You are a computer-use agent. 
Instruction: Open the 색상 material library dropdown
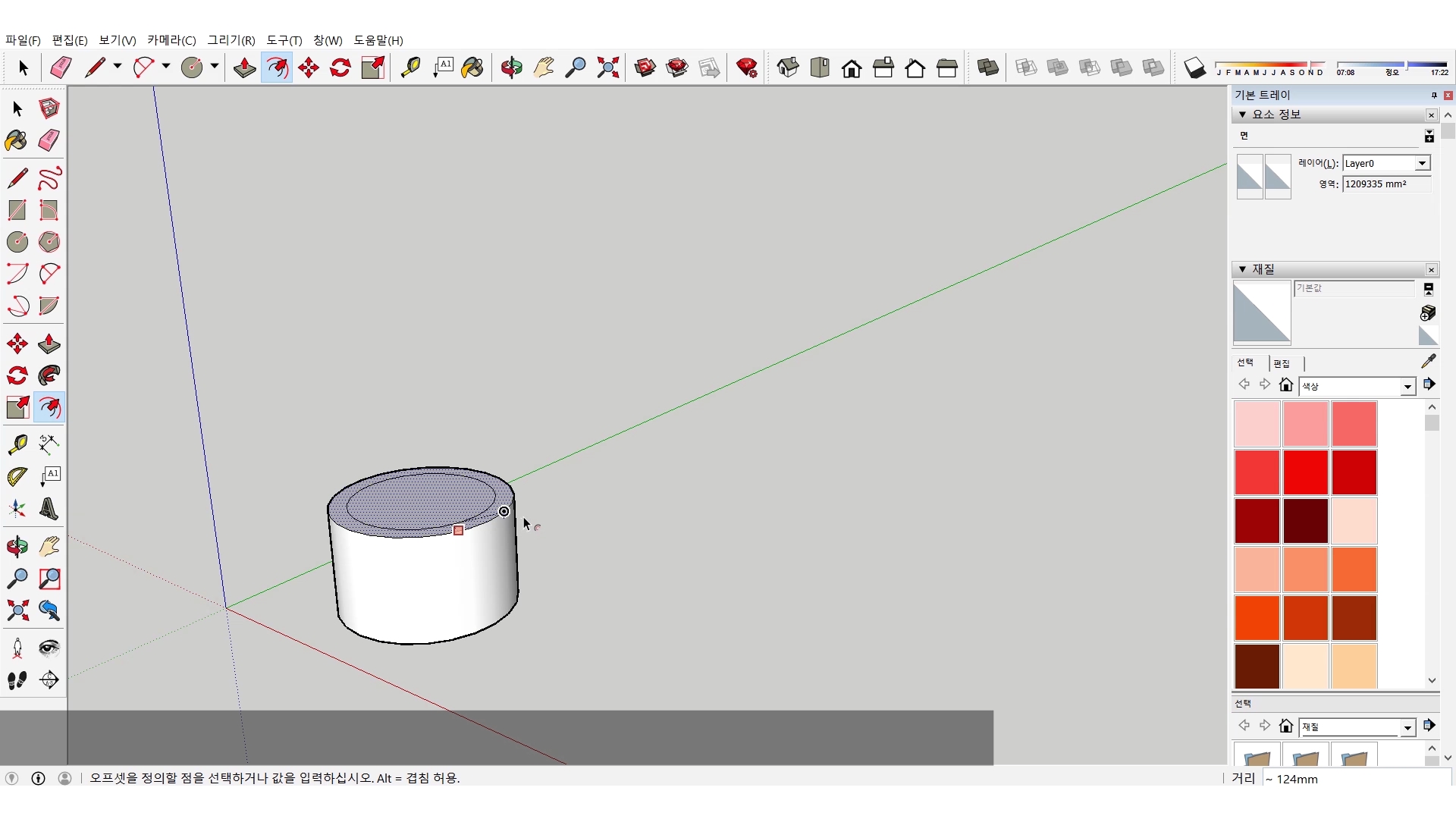(1407, 387)
